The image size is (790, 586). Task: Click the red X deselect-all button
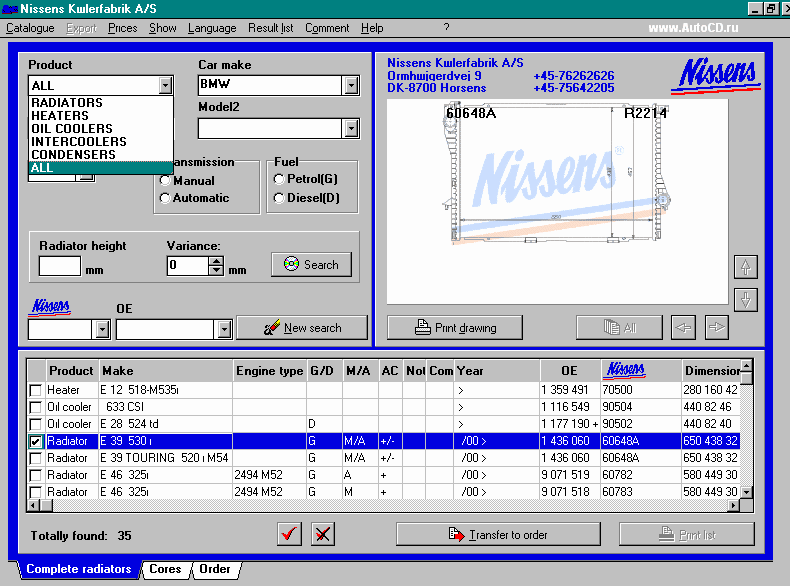(323, 534)
